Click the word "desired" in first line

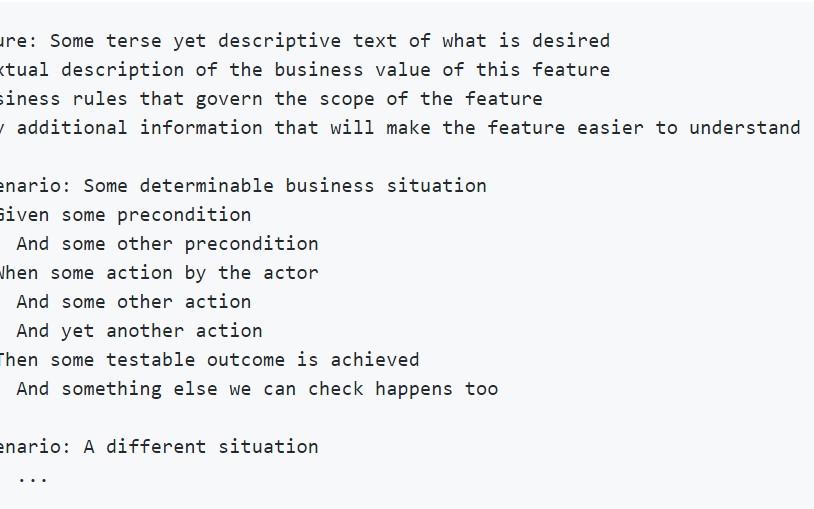coord(570,41)
